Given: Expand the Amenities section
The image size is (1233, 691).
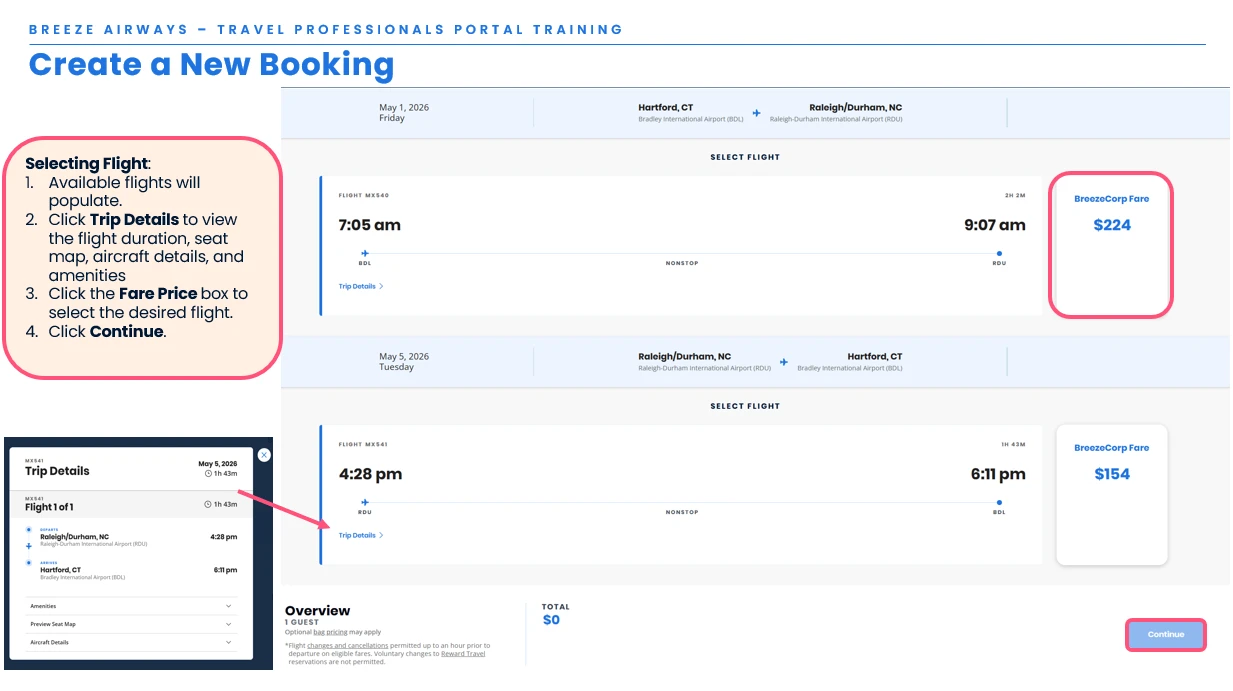Looking at the screenshot, I should point(131,606).
